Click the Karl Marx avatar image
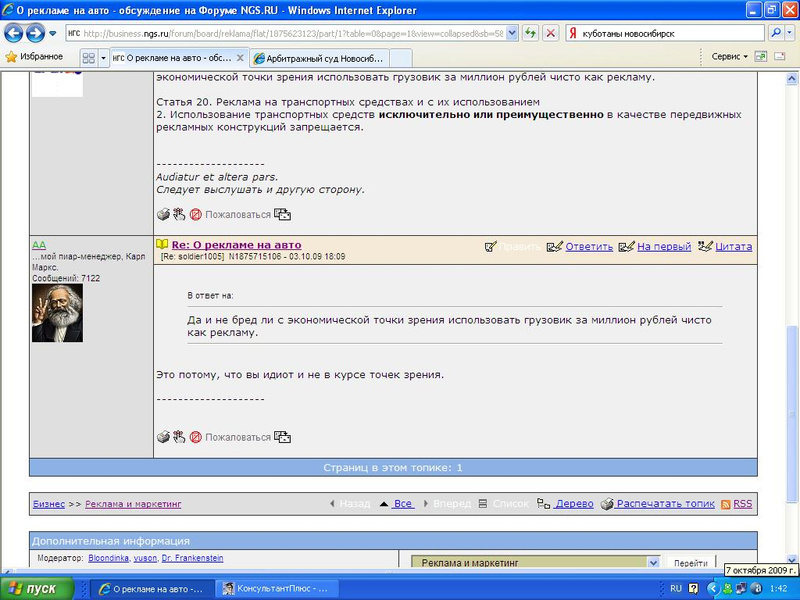Viewport: 800px width, 600px height. point(57,312)
